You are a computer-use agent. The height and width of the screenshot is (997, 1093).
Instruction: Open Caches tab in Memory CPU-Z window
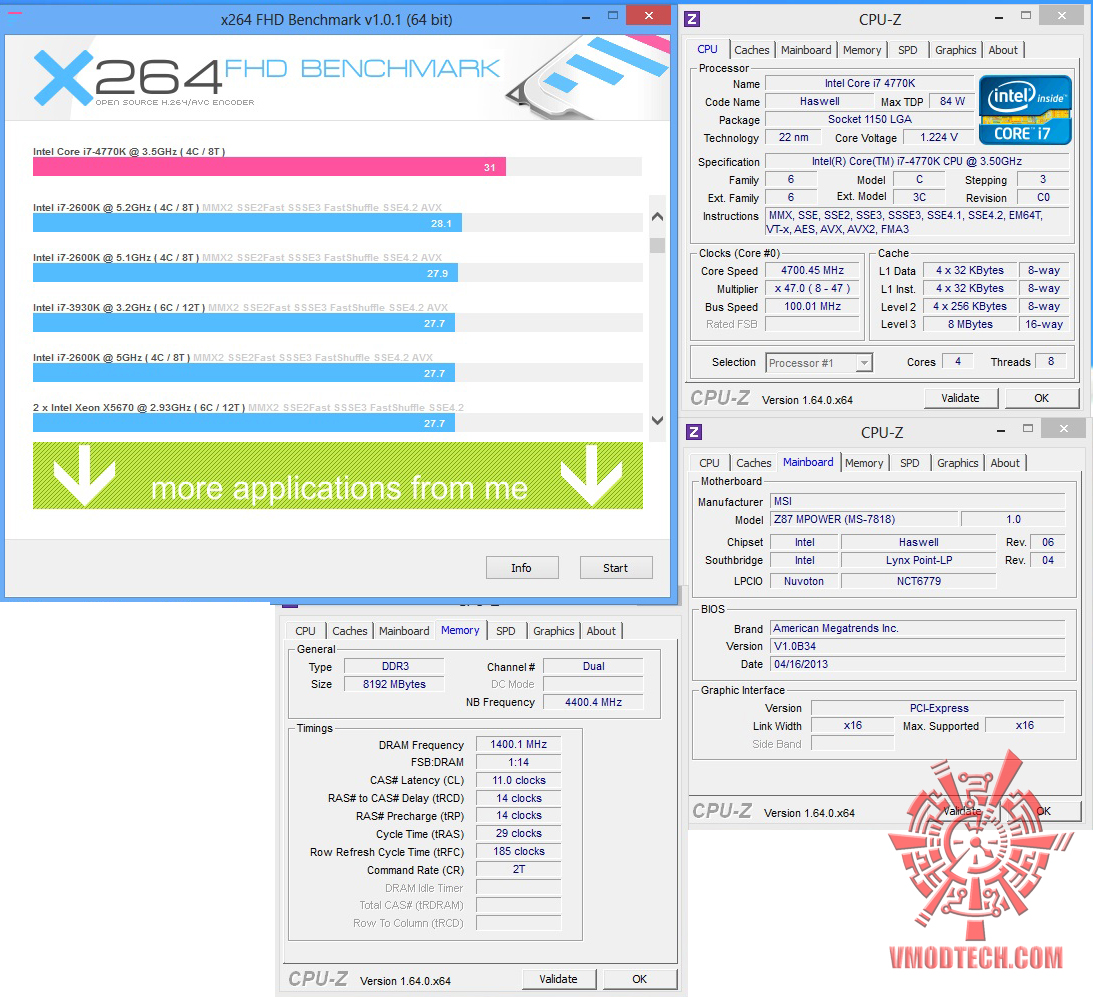349,631
